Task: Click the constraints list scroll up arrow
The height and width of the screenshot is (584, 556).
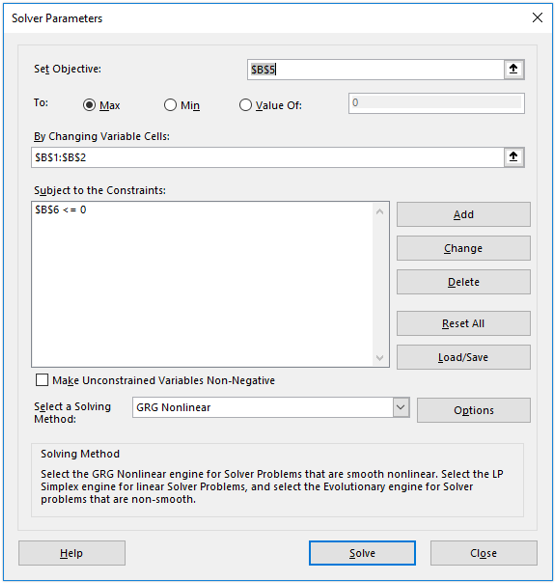Action: 380,212
